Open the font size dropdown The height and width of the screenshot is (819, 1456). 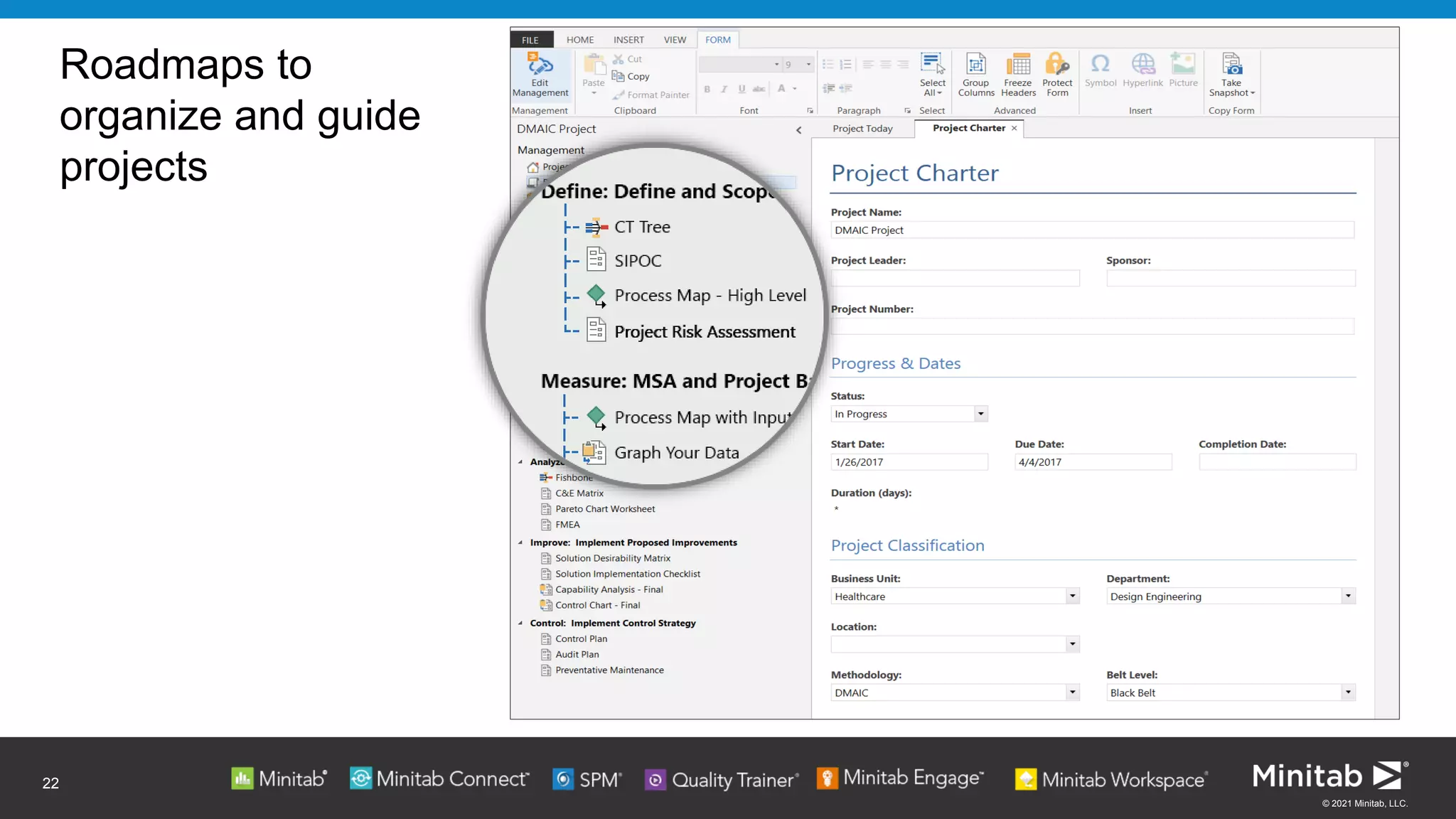click(808, 65)
